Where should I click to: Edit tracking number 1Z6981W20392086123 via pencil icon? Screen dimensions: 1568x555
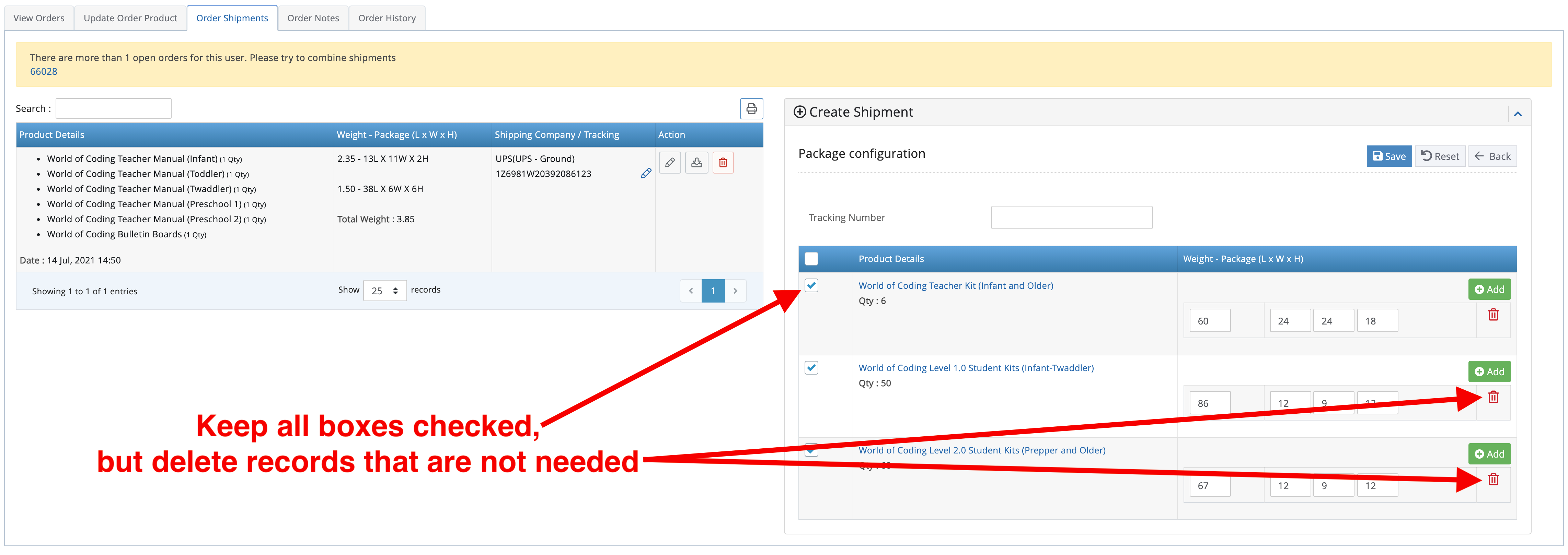646,174
